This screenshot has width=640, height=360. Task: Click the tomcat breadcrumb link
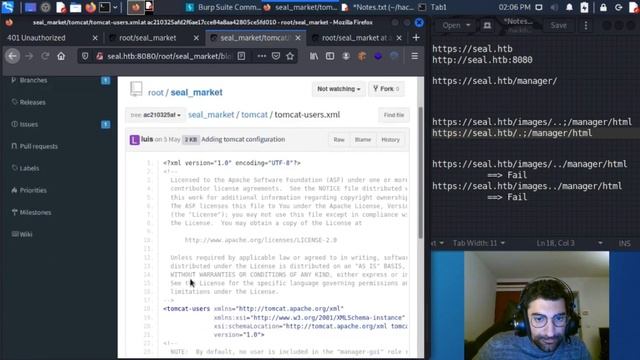(254, 115)
